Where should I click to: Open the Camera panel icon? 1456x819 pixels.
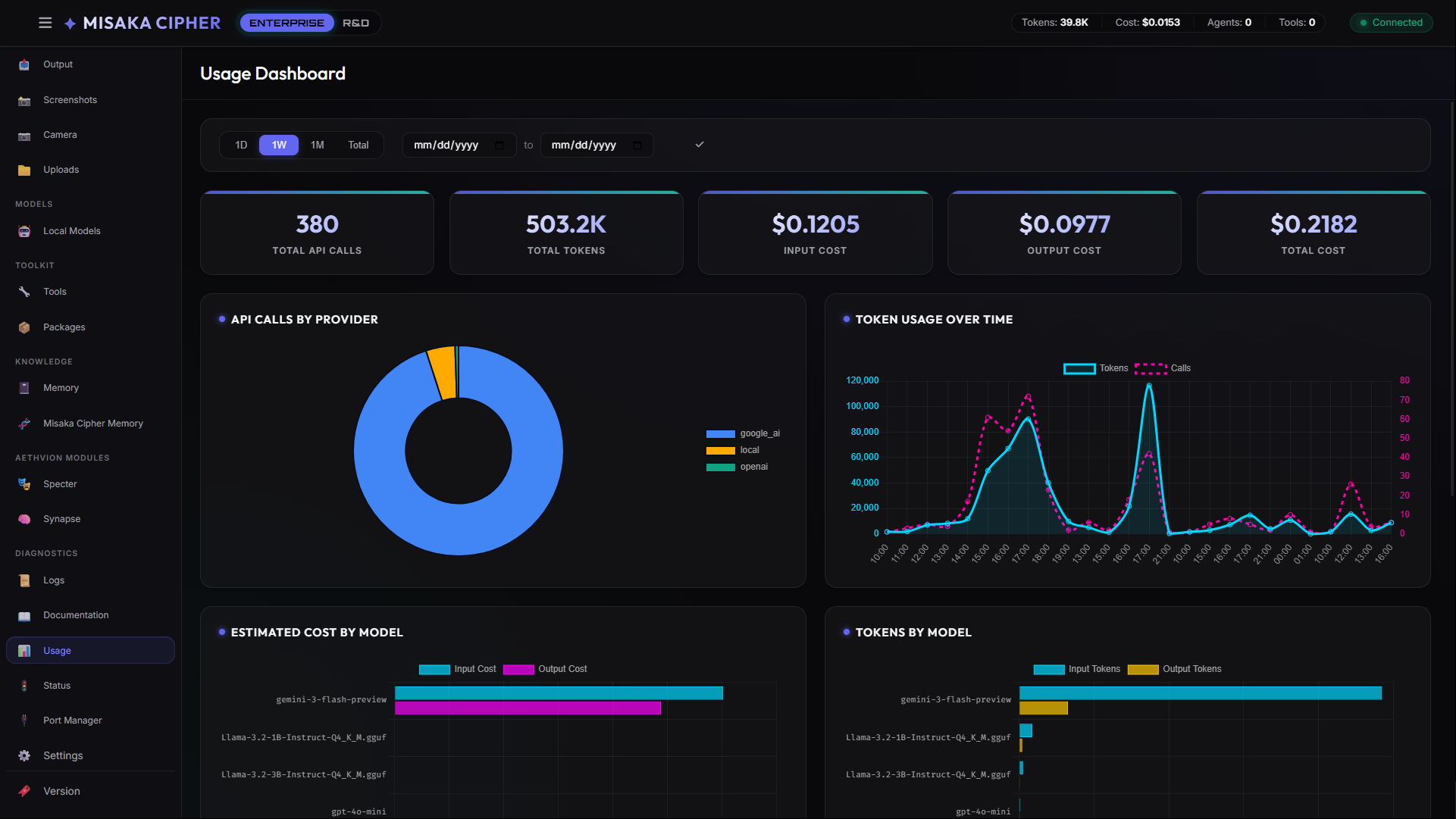click(x=23, y=134)
